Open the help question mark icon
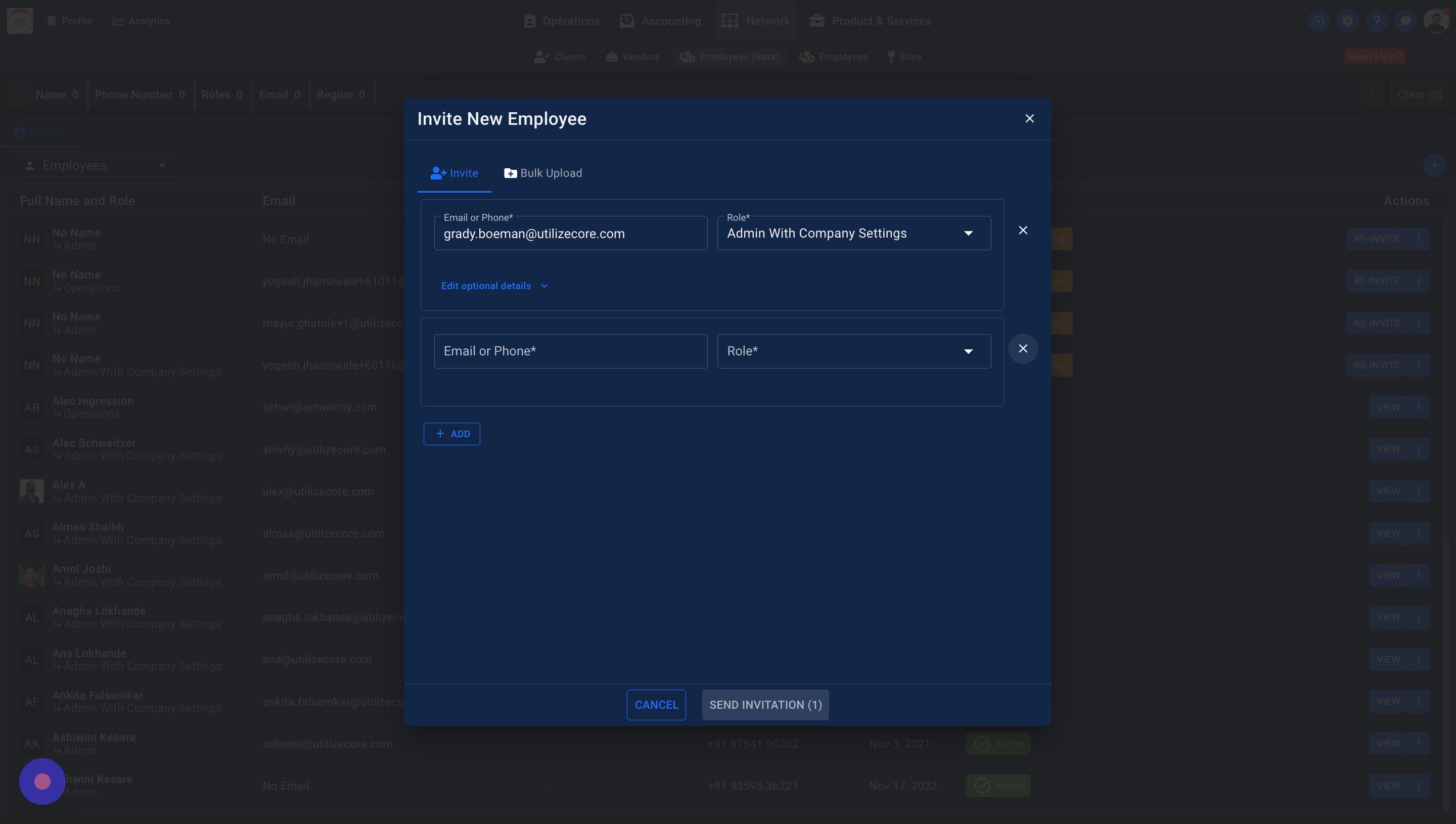The image size is (1456, 824). pyautogui.click(x=1376, y=21)
